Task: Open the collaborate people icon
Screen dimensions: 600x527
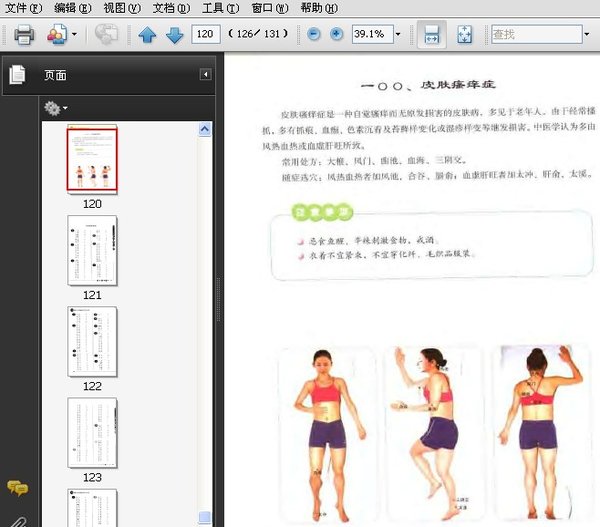Action: click(57, 34)
